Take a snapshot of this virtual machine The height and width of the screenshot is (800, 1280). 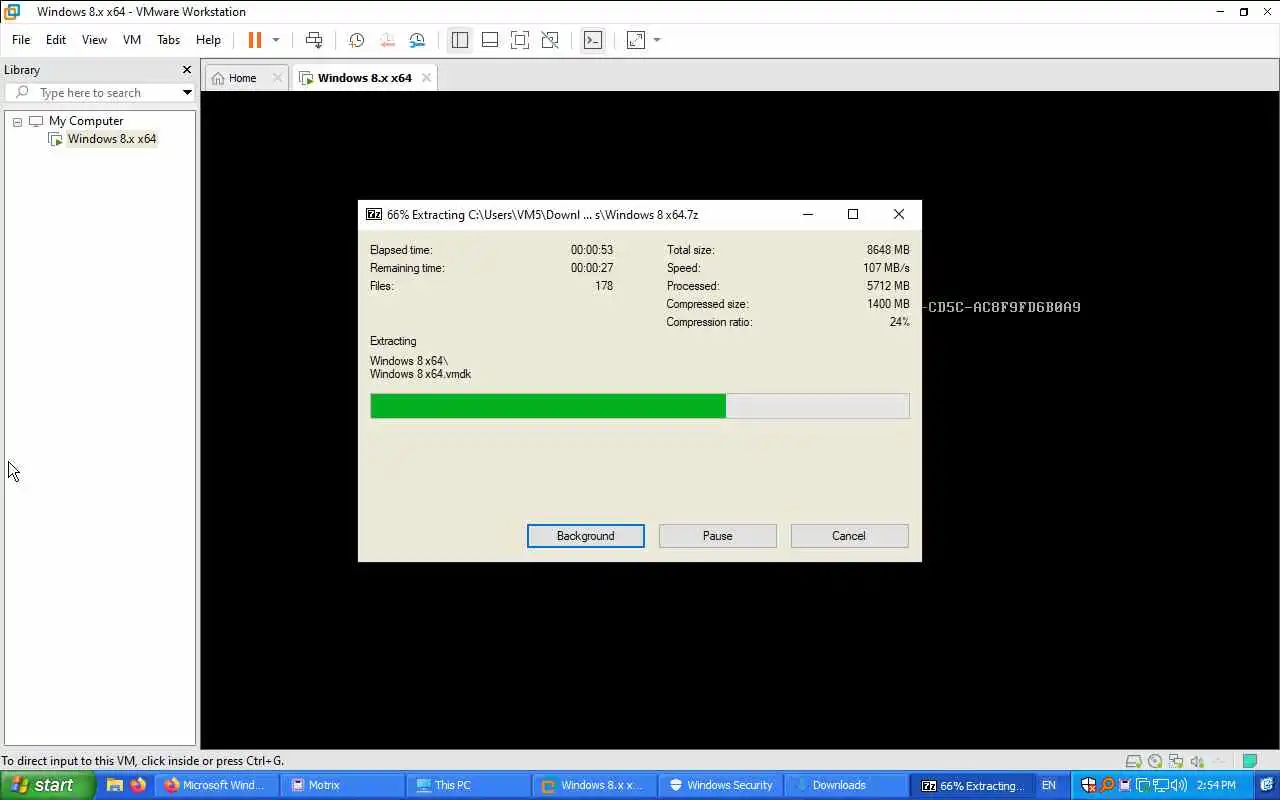click(x=356, y=40)
